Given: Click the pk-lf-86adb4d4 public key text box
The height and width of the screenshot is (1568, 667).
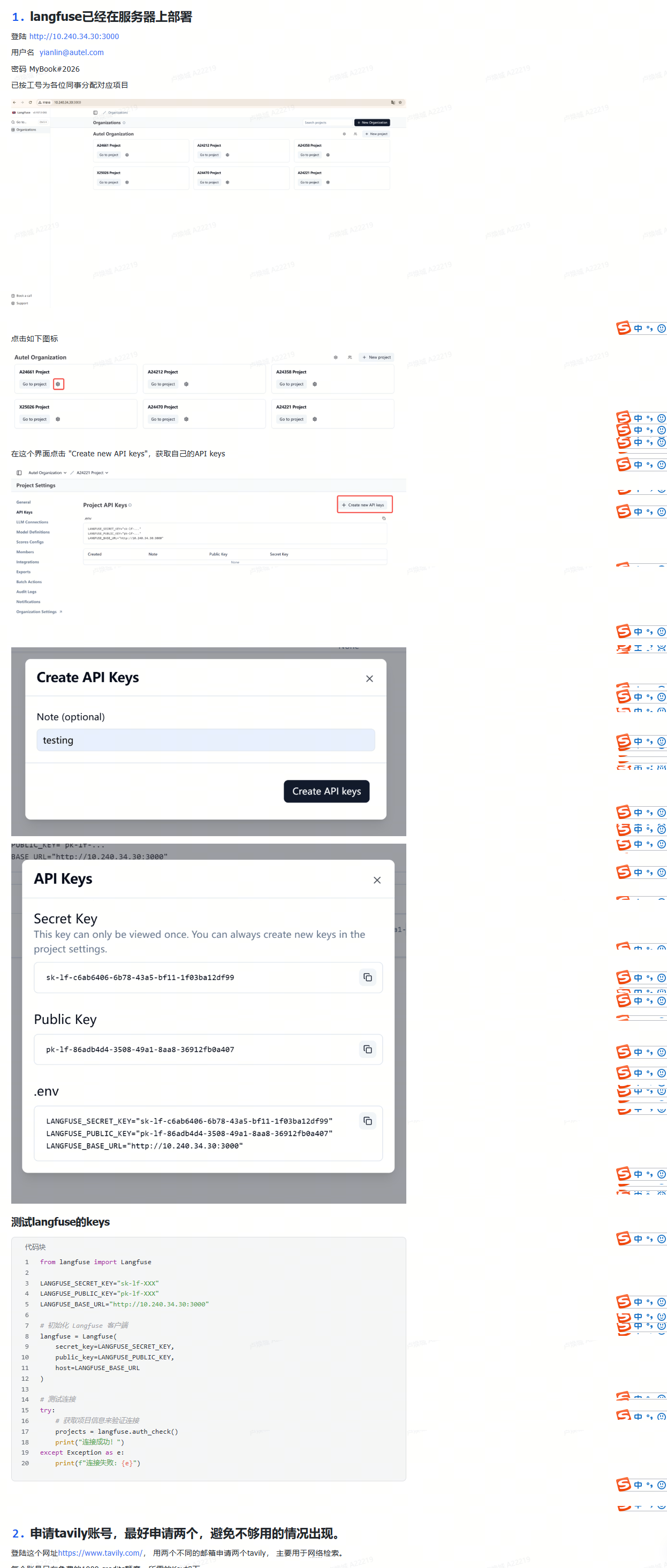Looking at the screenshot, I should [x=208, y=1050].
